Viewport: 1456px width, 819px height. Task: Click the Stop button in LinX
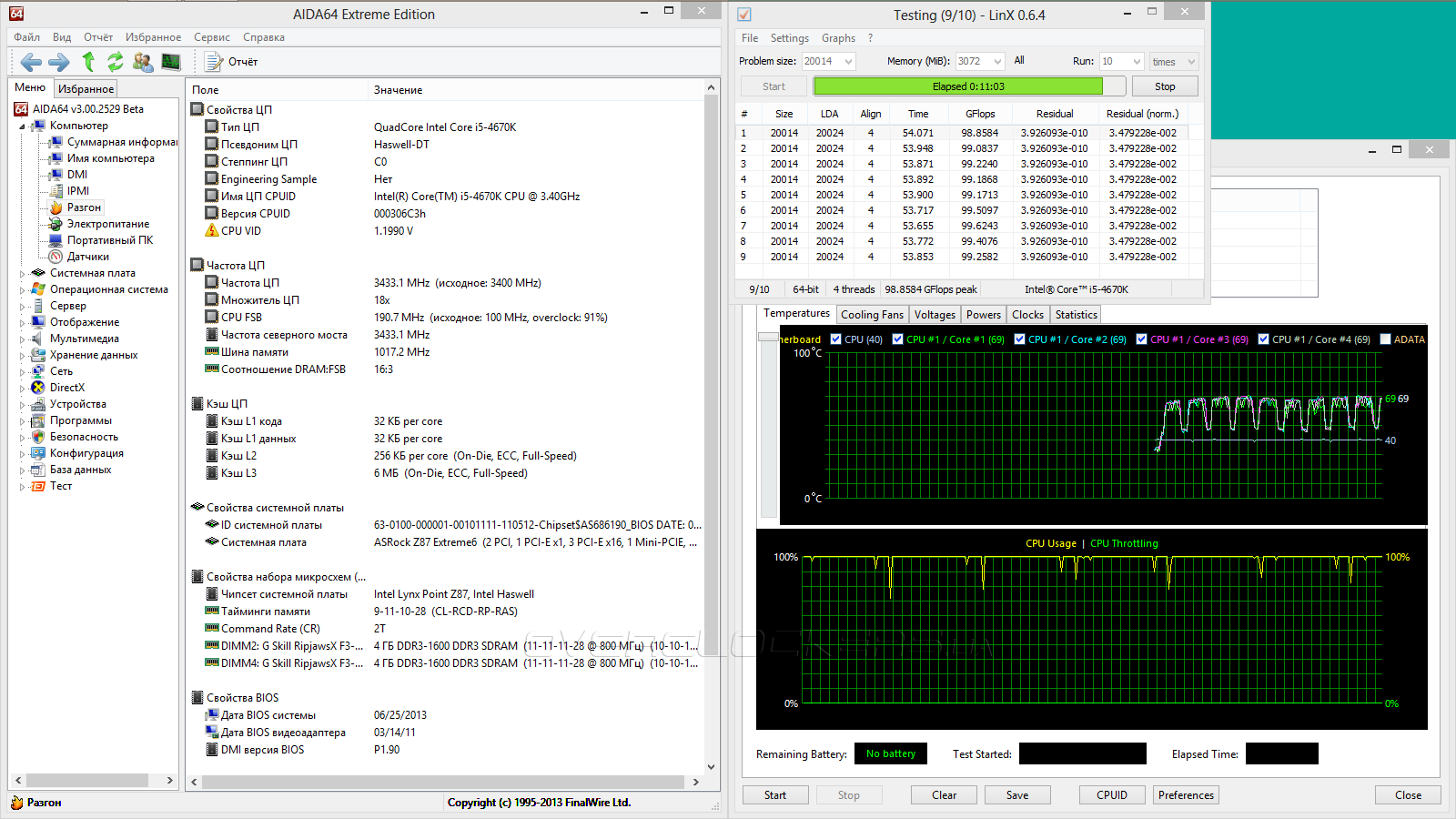pyautogui.click(x=1164, y=86)
